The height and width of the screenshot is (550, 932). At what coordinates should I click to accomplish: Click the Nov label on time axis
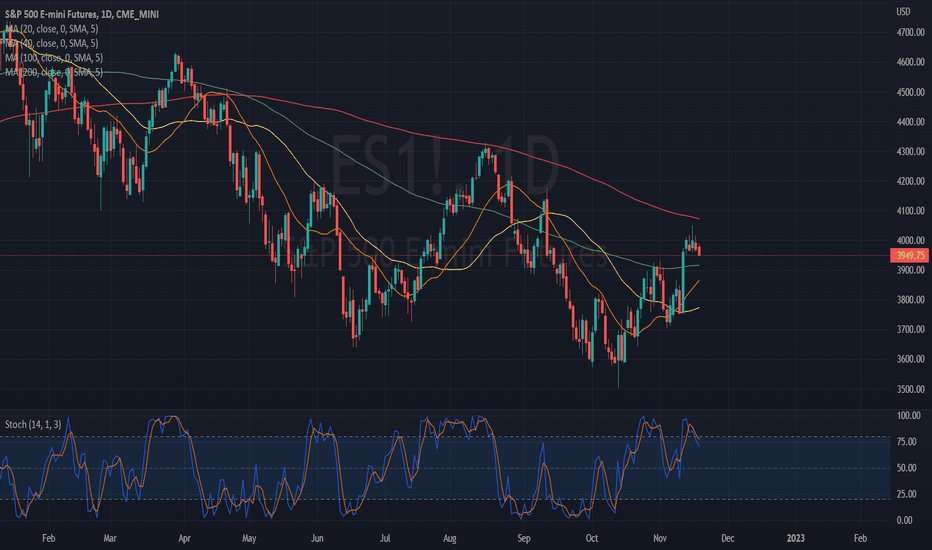click(x=660, y=538)
